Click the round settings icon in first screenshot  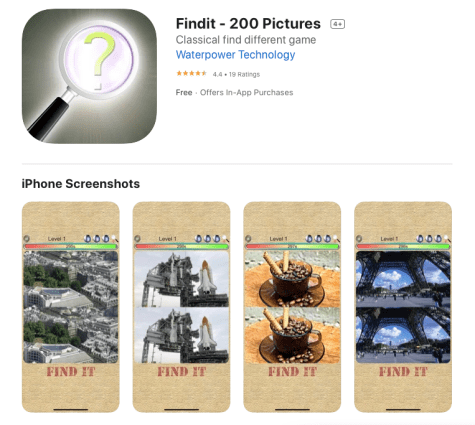[27, 239]
